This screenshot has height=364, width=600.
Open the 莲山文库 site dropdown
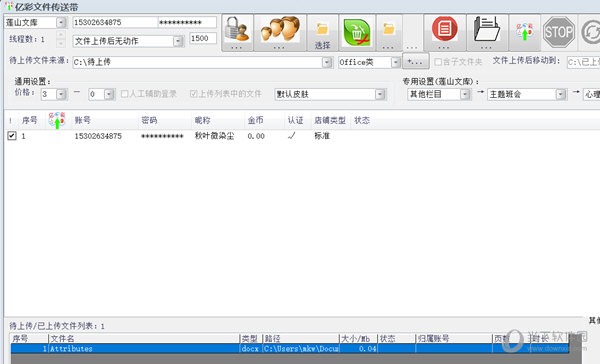click(x=61, y=23)
